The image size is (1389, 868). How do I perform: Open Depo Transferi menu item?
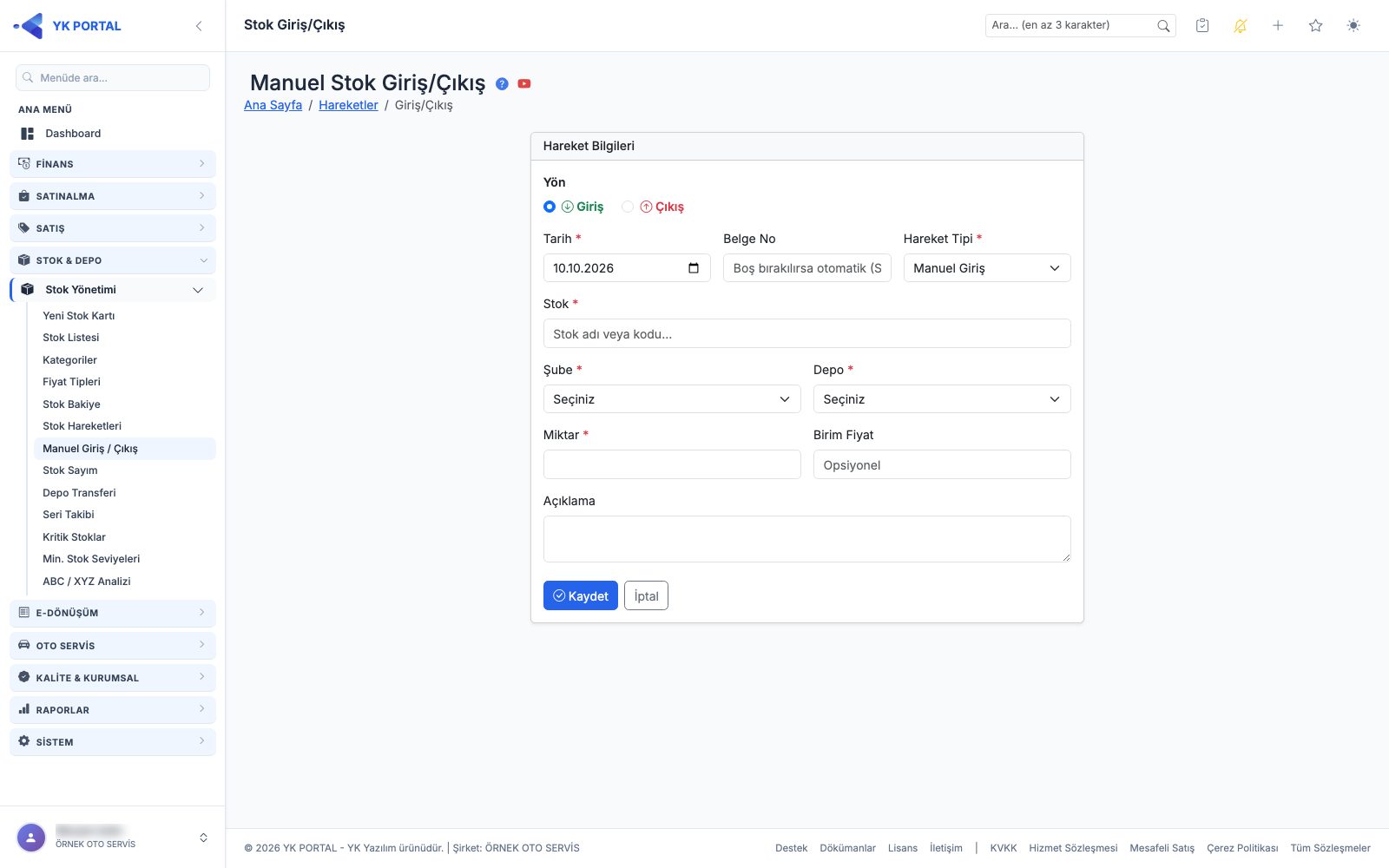pyautogui.click(x=79, y=493)
